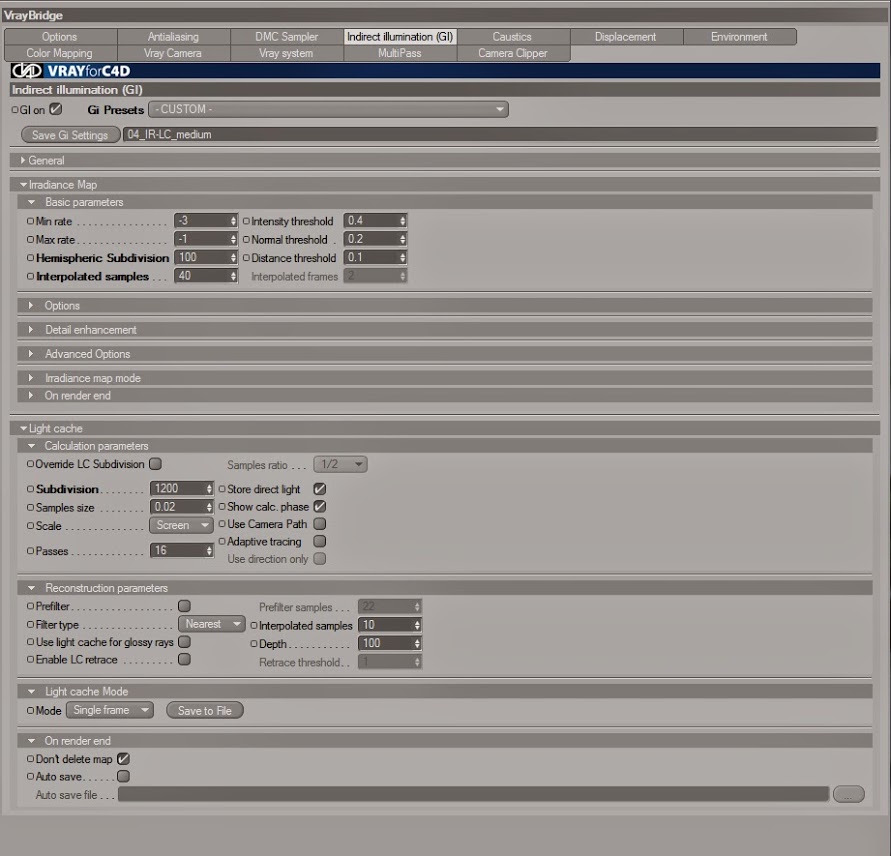Click the animation dot beside Min rate
Image resolution: width=891 pixels, height=856 pixels.
point(30,221)
